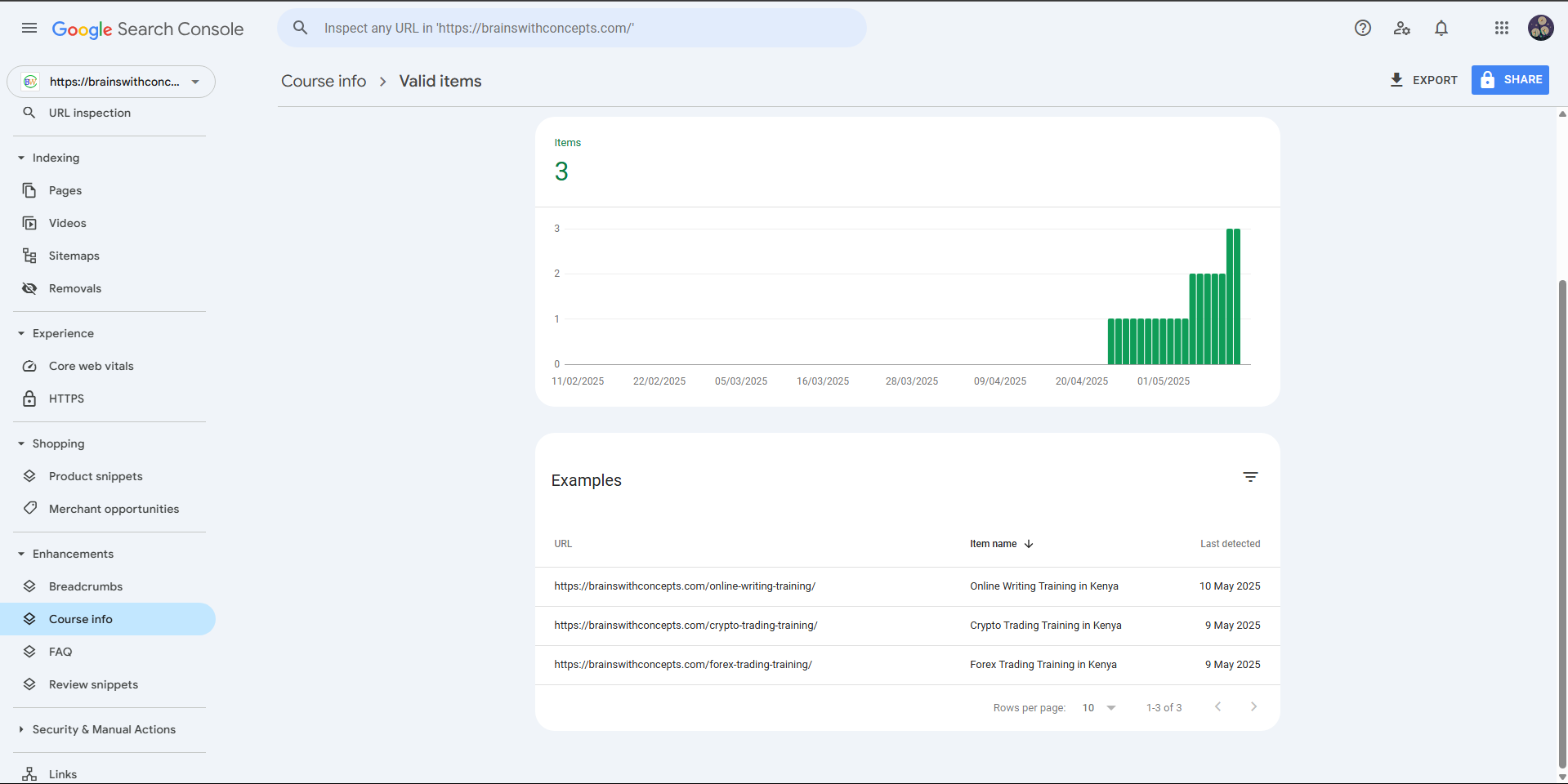Click the URL inspection search field

tap(572, 28)
